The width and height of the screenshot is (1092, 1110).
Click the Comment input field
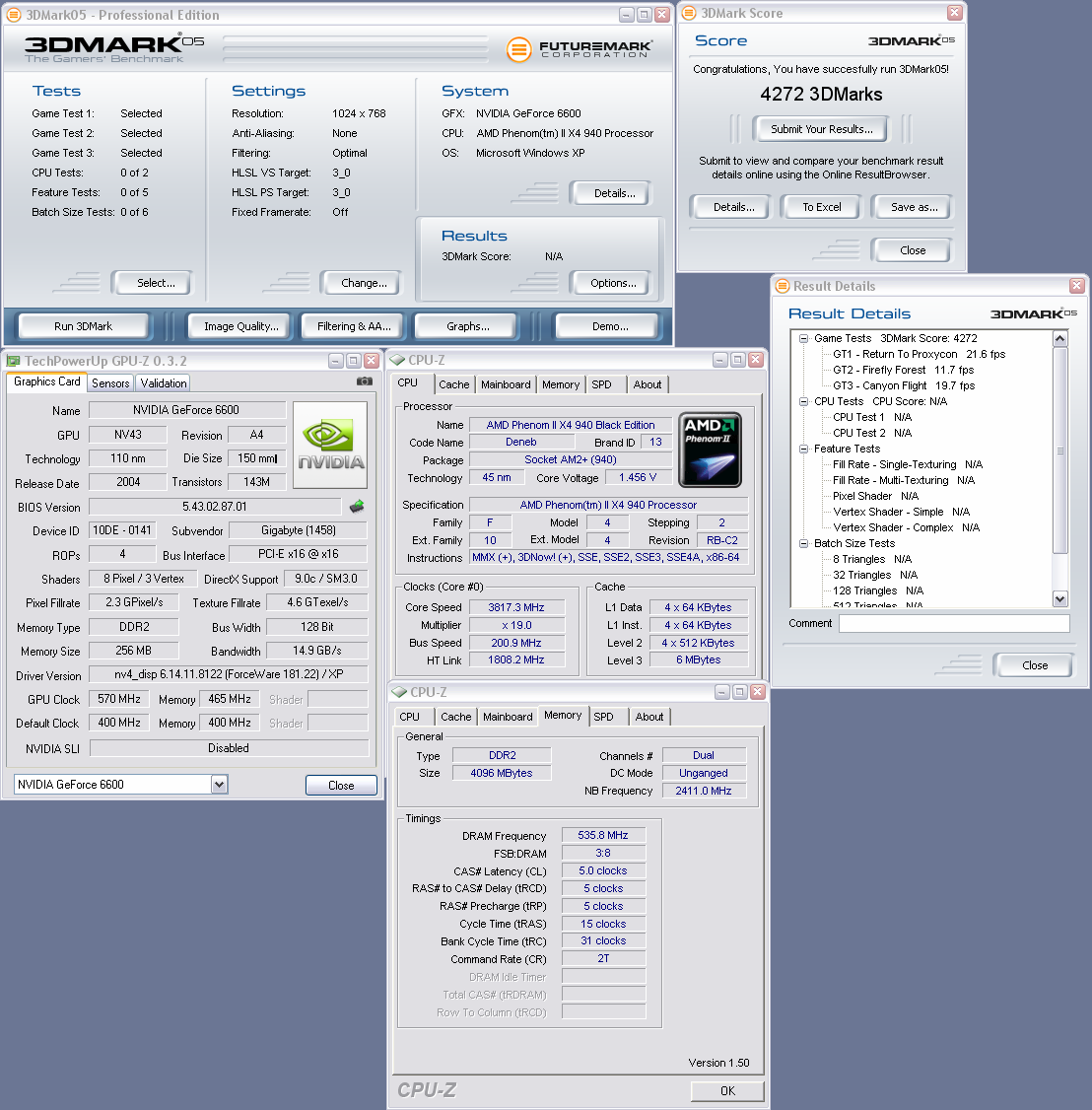coord(954,624)
